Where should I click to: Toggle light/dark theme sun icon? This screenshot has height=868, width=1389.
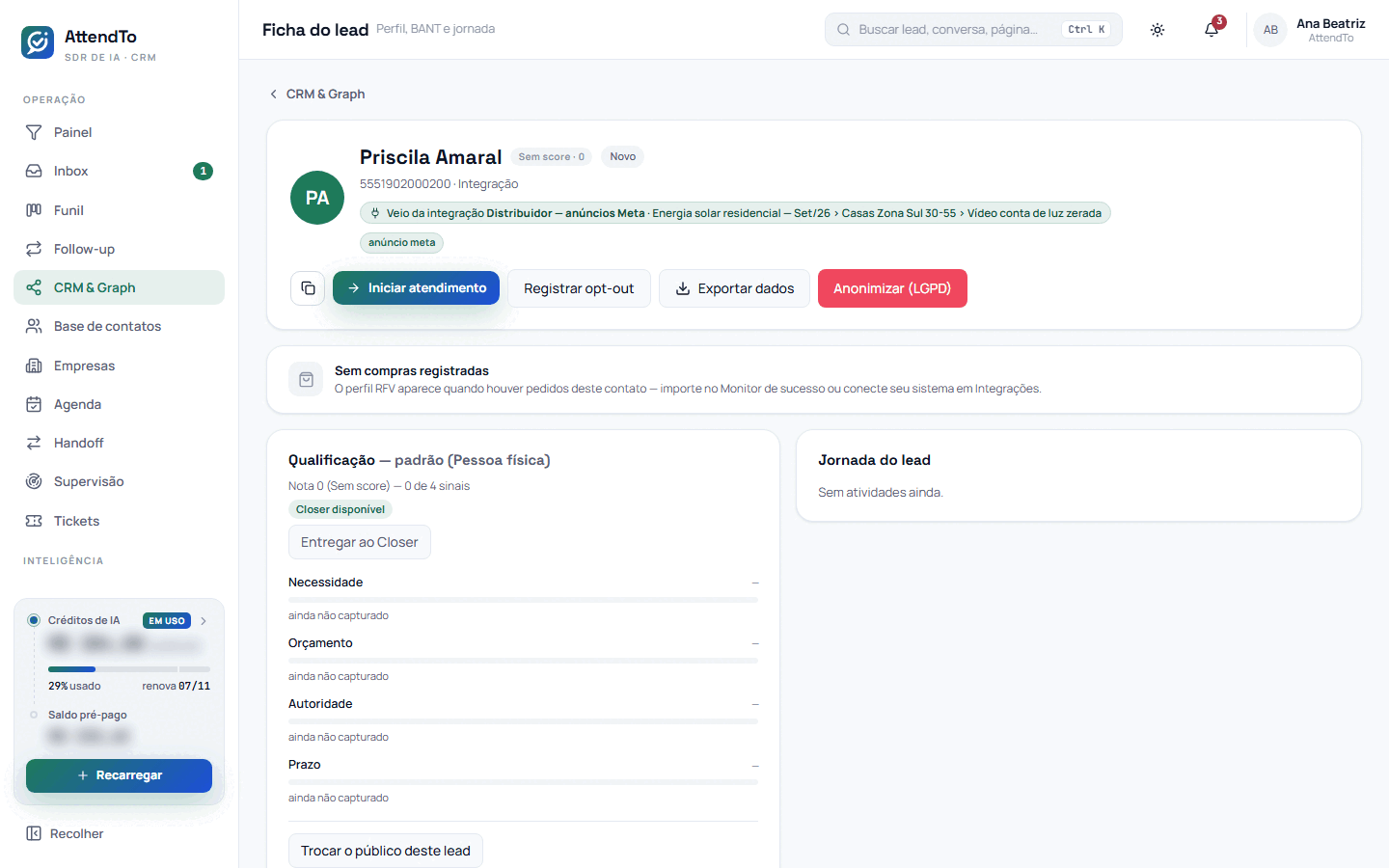point(1157,30)
